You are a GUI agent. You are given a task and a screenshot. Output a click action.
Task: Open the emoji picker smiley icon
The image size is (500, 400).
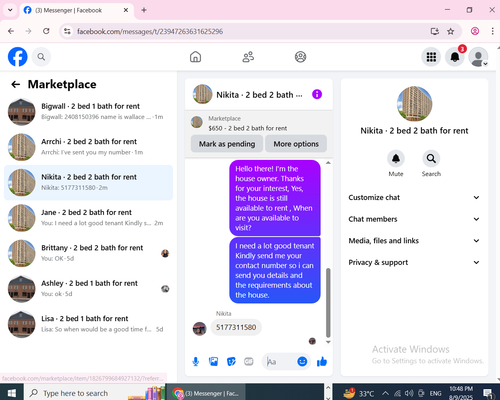tap(302, 362)
